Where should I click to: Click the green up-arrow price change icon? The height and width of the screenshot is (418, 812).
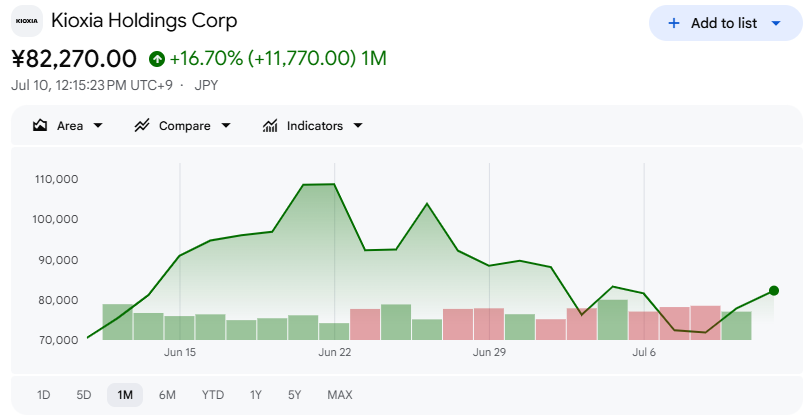click(156, 59)
